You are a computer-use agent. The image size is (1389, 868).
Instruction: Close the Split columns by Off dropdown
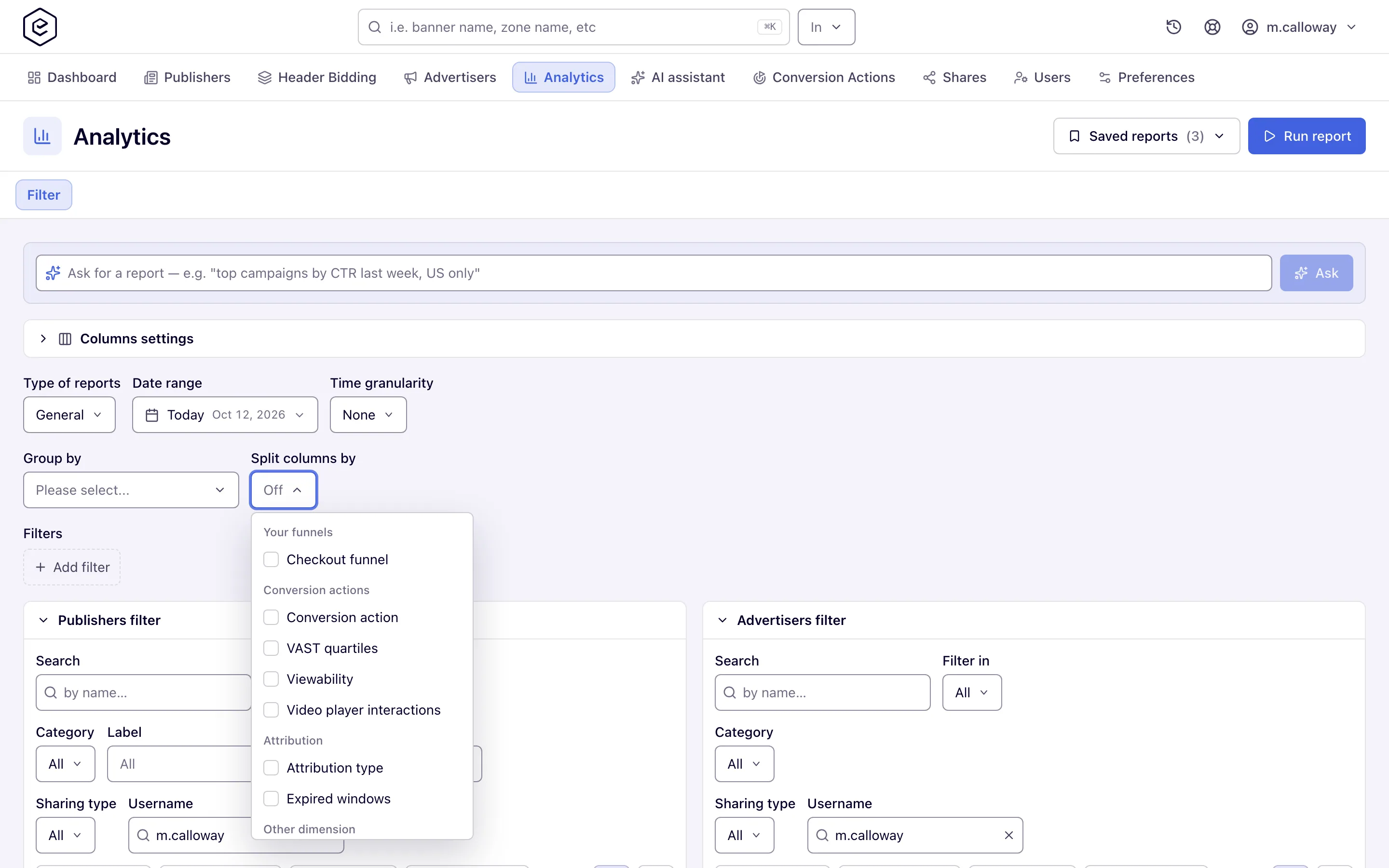(x=284, y=490)
